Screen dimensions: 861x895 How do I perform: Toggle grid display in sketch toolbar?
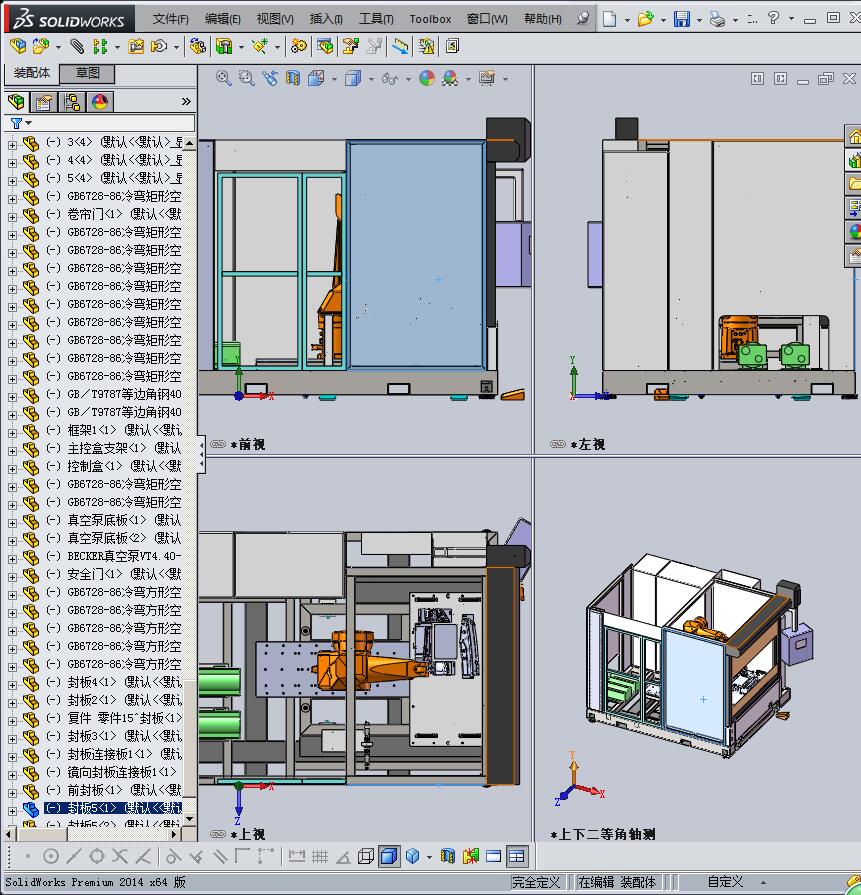click(320, 856)
